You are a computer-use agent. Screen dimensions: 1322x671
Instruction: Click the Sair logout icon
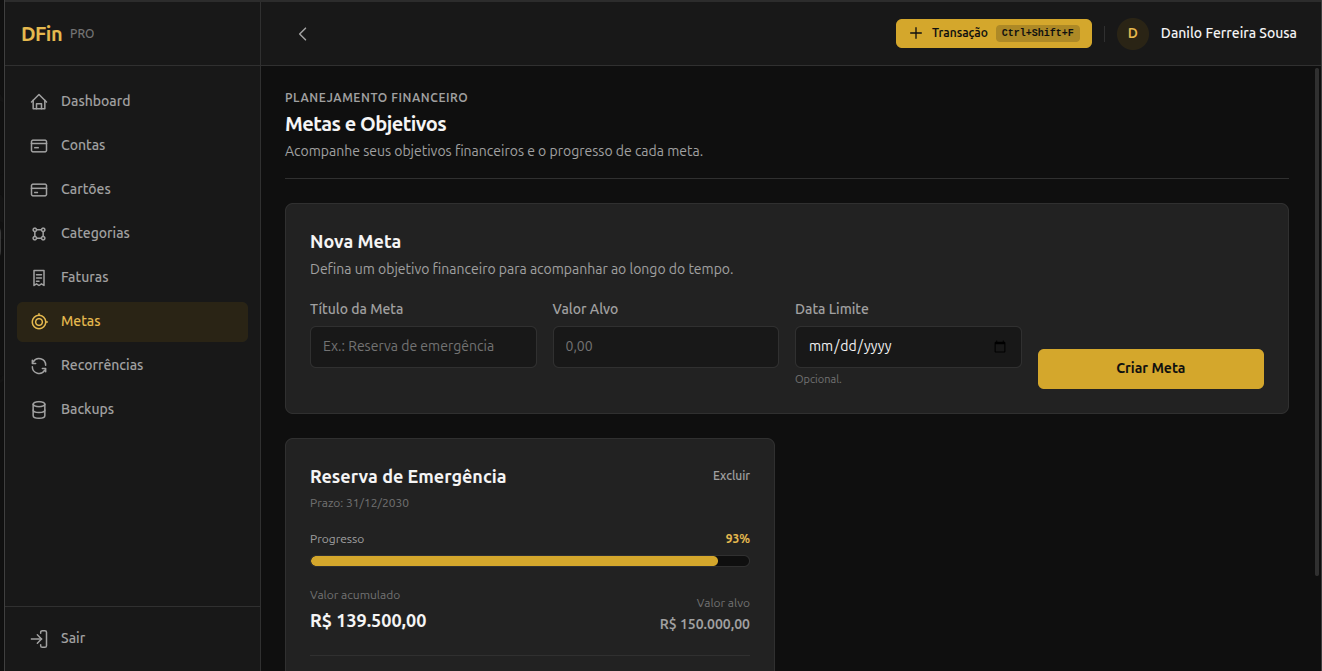pyautogui.click(x=39, y=638)
